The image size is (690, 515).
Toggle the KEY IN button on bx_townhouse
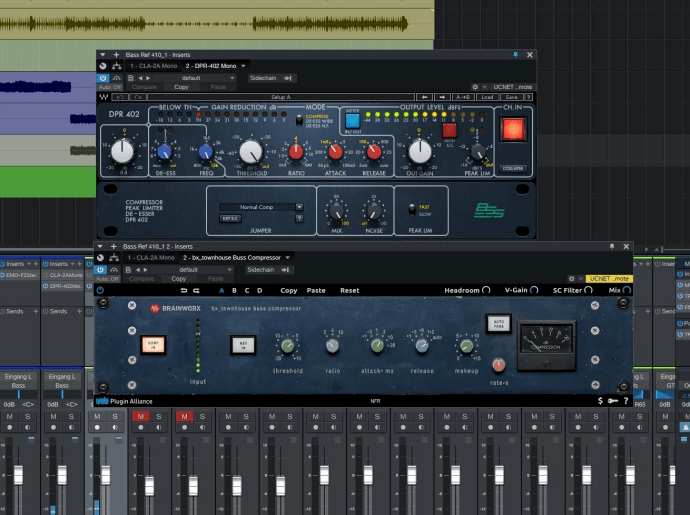coord(243,345)
